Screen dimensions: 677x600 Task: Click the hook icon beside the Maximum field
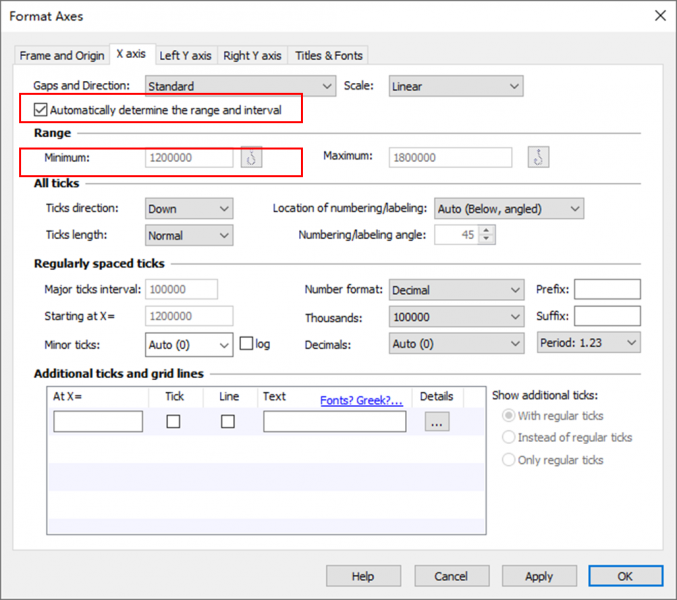(538, 157)
